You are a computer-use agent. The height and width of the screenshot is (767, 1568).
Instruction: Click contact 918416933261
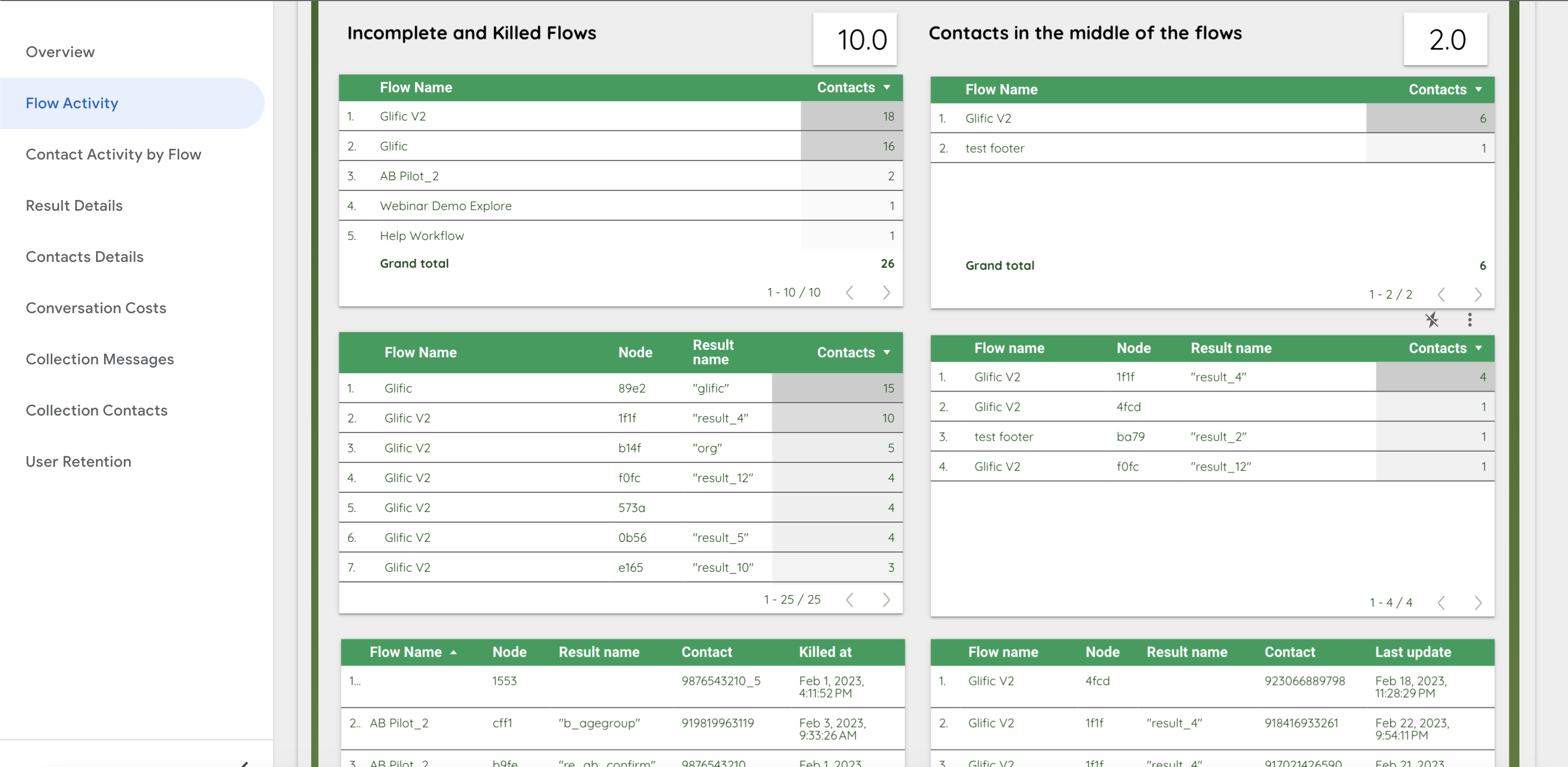[x=1301, y=723]
